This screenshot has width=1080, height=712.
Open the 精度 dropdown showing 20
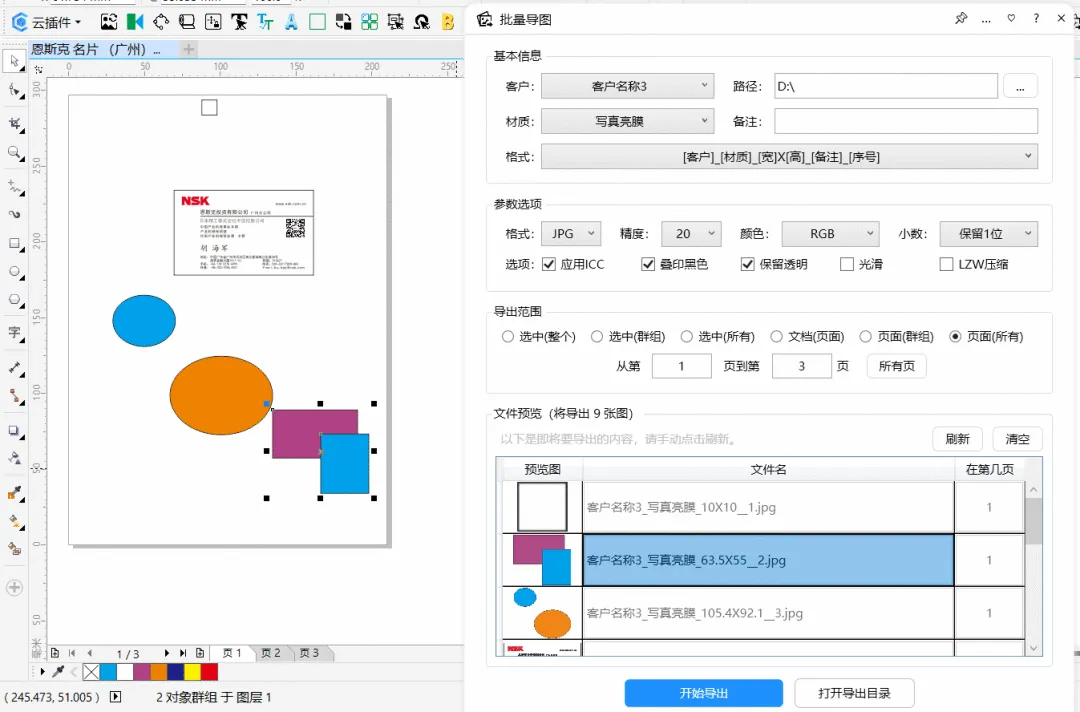(x=691, y=233)
